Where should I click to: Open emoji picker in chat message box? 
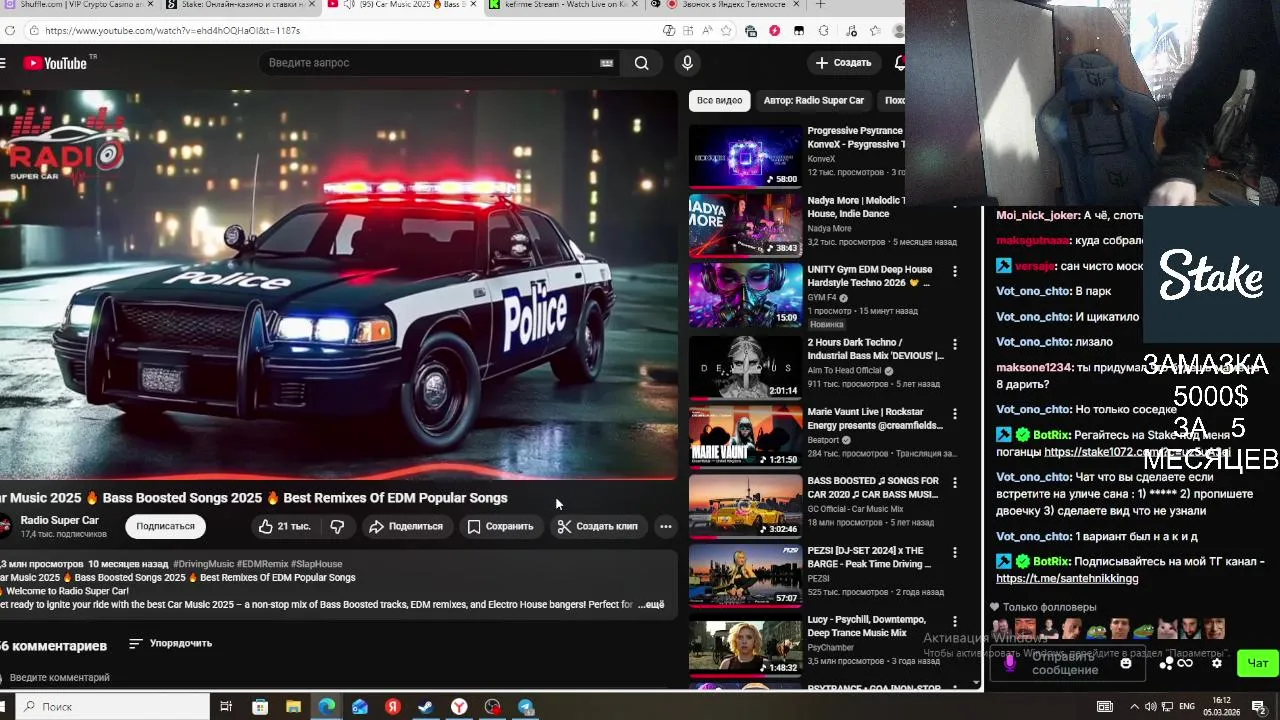[1126, 663]
